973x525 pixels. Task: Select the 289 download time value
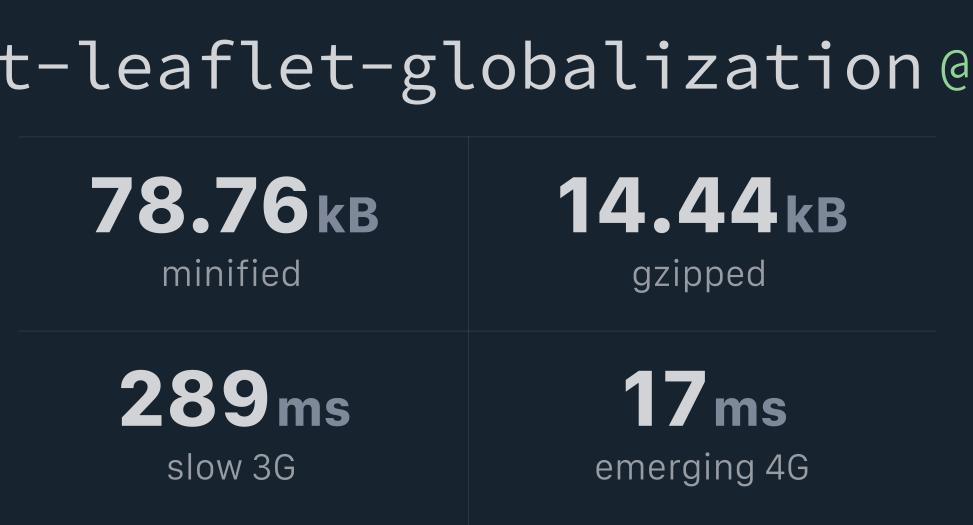tap(194, 398)
